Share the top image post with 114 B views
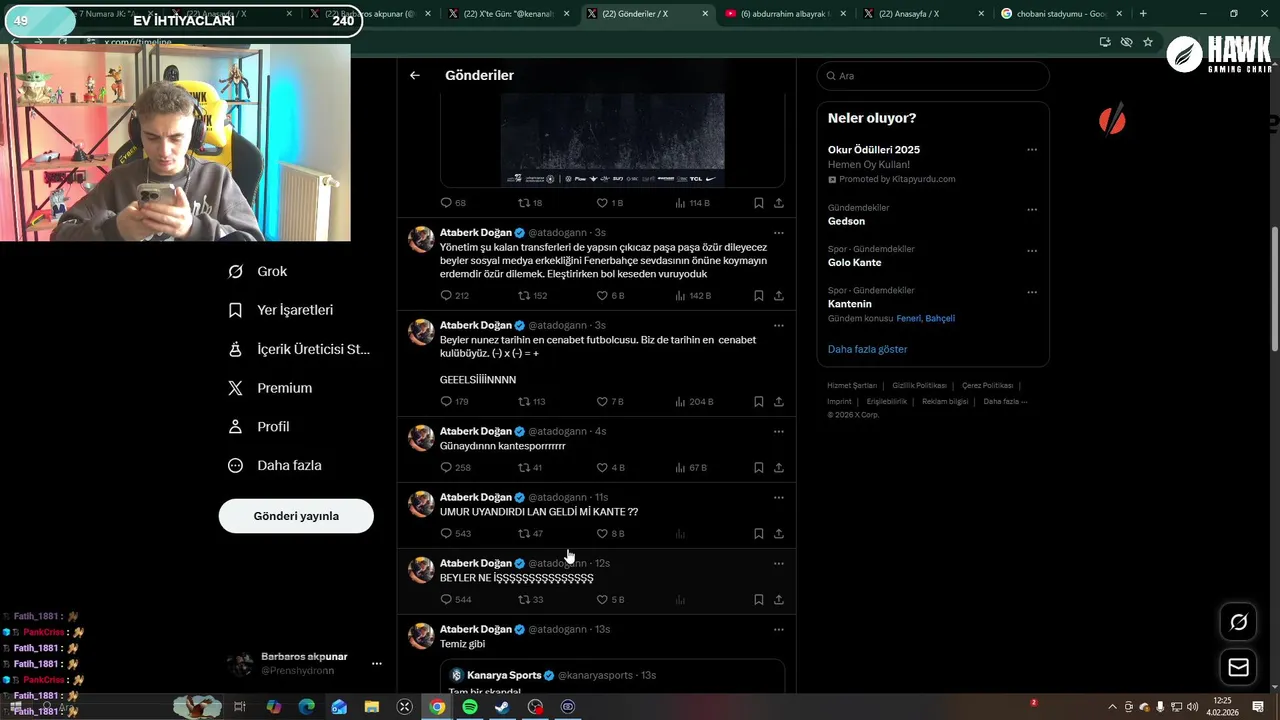Screen dimensions: 1280x720 pyautogui.click(x=779, y=202)
